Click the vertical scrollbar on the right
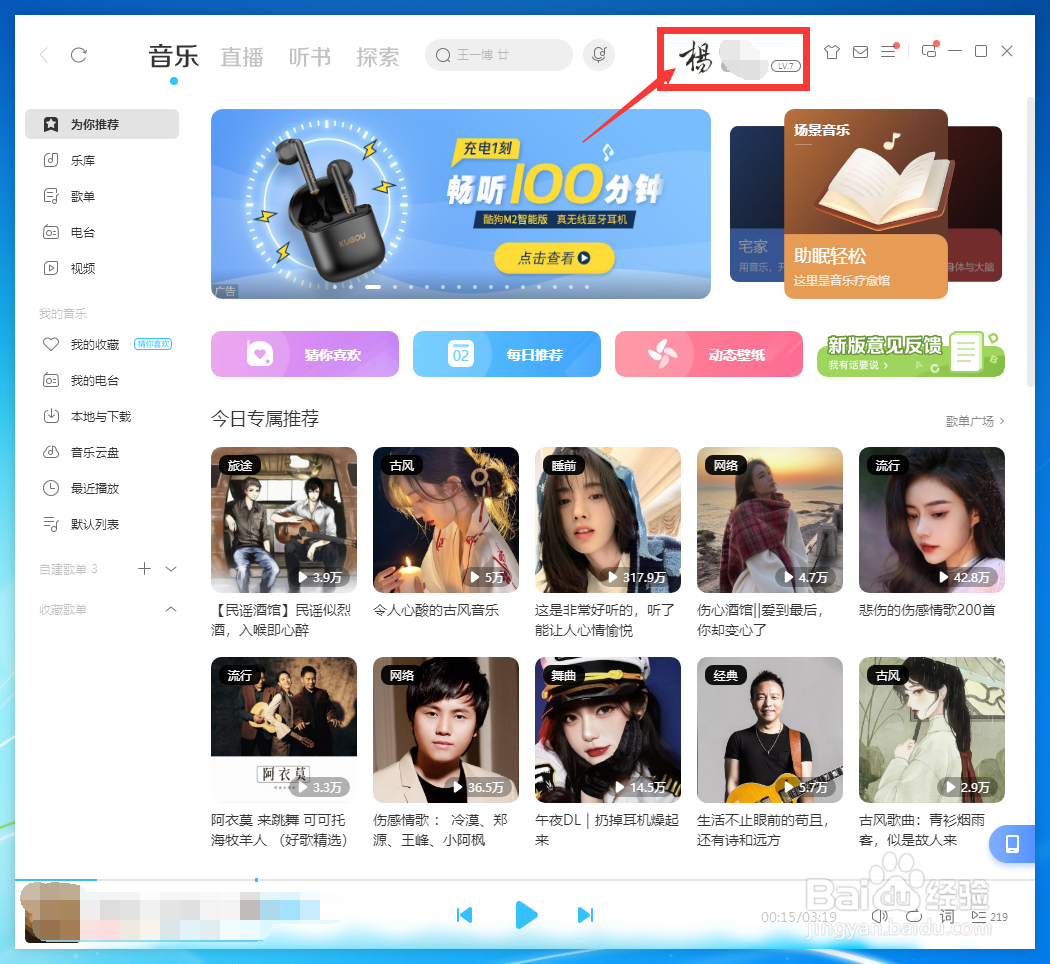 click(1030, 242)
